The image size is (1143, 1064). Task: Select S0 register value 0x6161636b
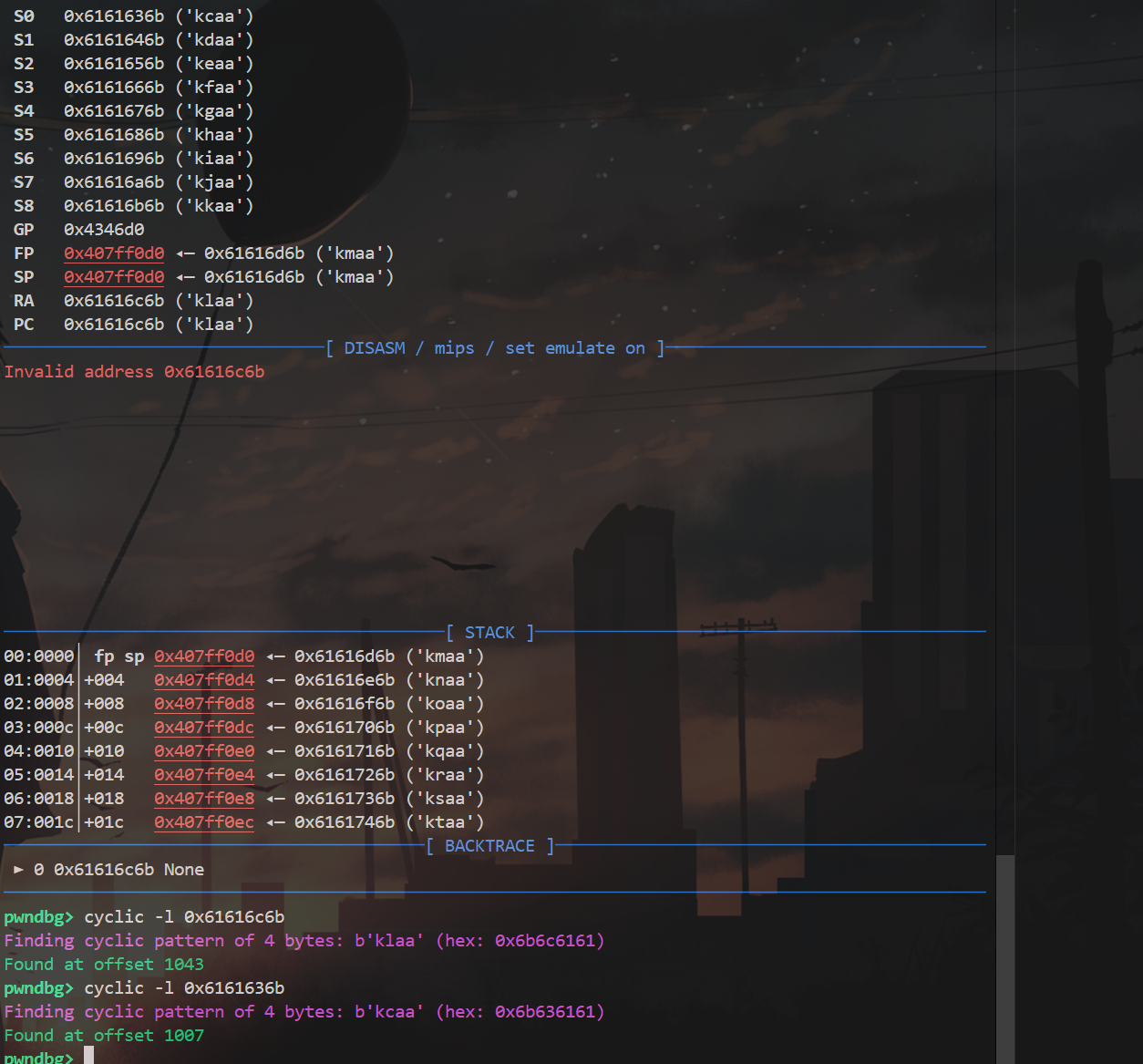pos(114,16)
